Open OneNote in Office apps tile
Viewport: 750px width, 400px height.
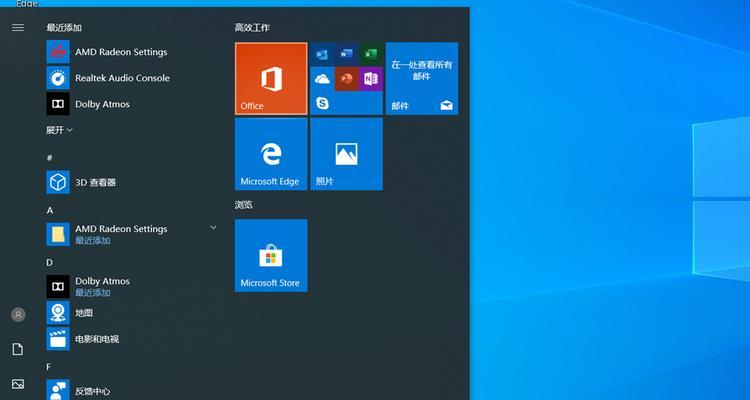pos(371,78)
